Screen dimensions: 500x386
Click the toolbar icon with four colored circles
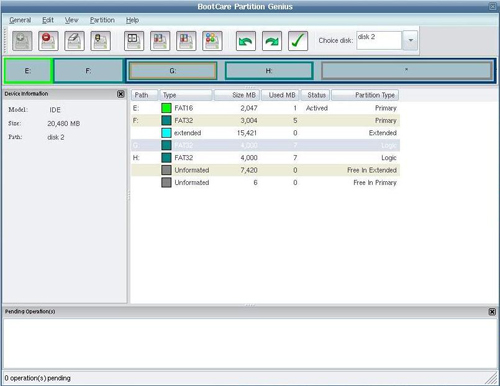click(212, 41)
